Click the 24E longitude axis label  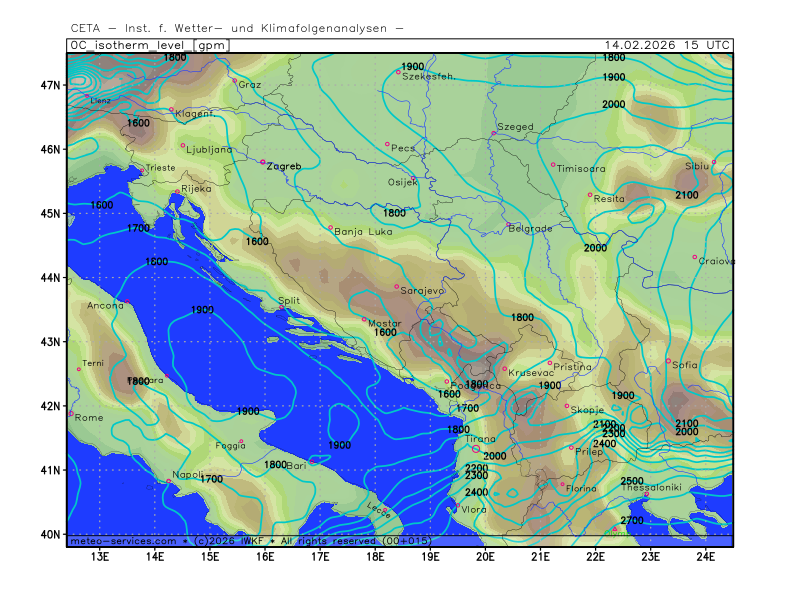[704, 556]
